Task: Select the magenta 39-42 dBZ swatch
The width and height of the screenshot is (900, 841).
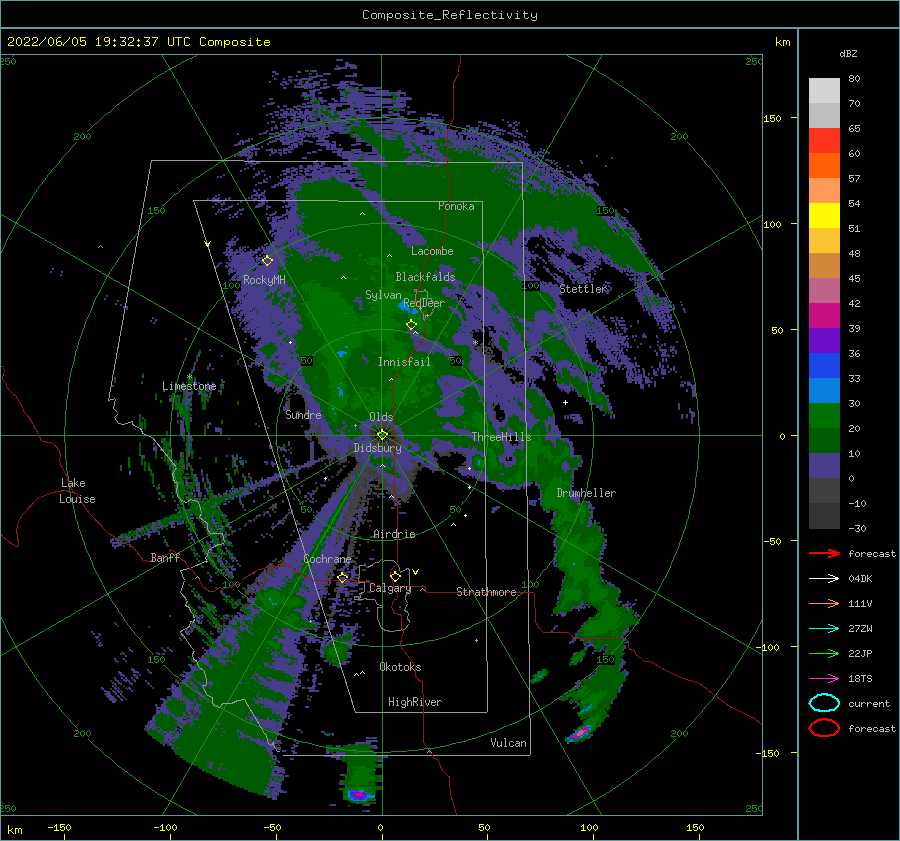Action: click(824, 316)
